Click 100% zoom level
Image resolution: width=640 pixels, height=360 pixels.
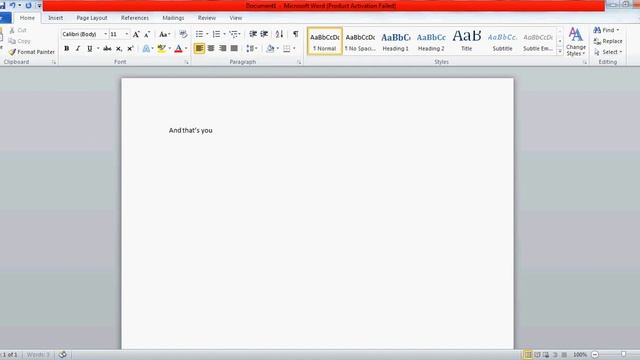pos(580,355)
